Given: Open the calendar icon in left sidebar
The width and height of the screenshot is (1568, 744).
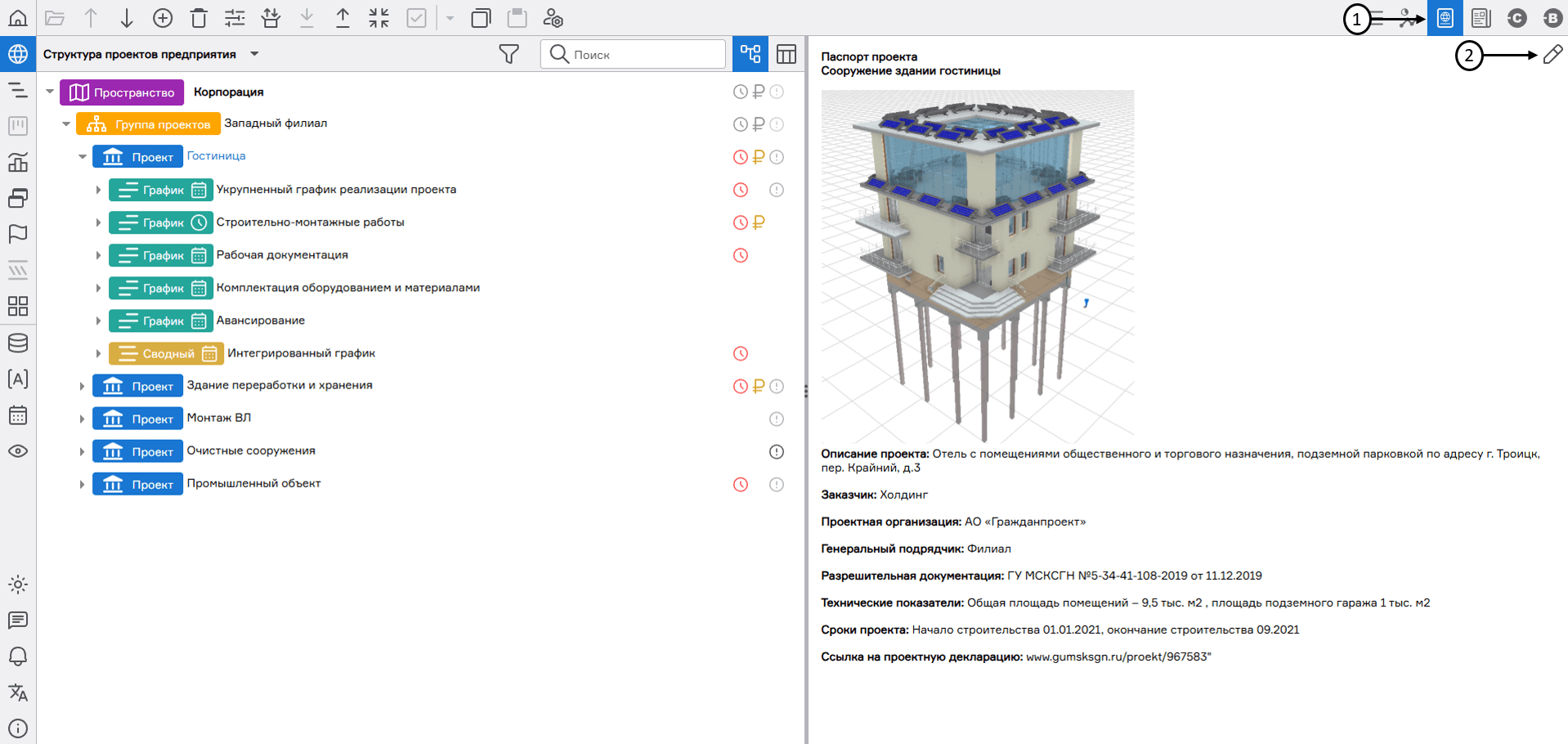Looking at the screenshot, I should [18, 415].
